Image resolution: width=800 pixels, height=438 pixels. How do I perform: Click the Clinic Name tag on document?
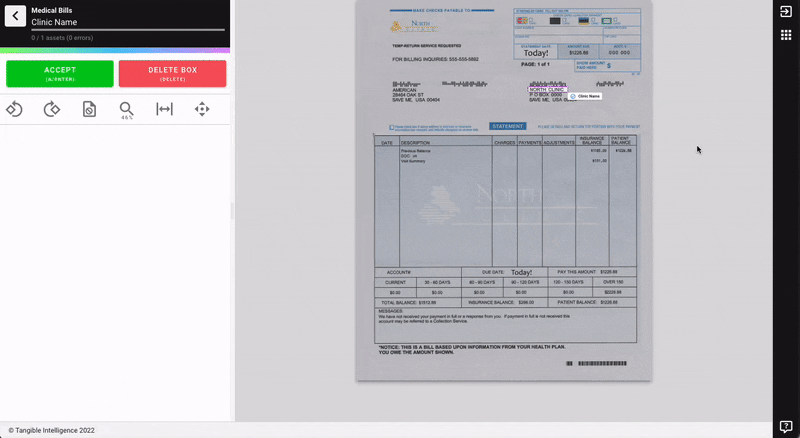pos(585,96)
